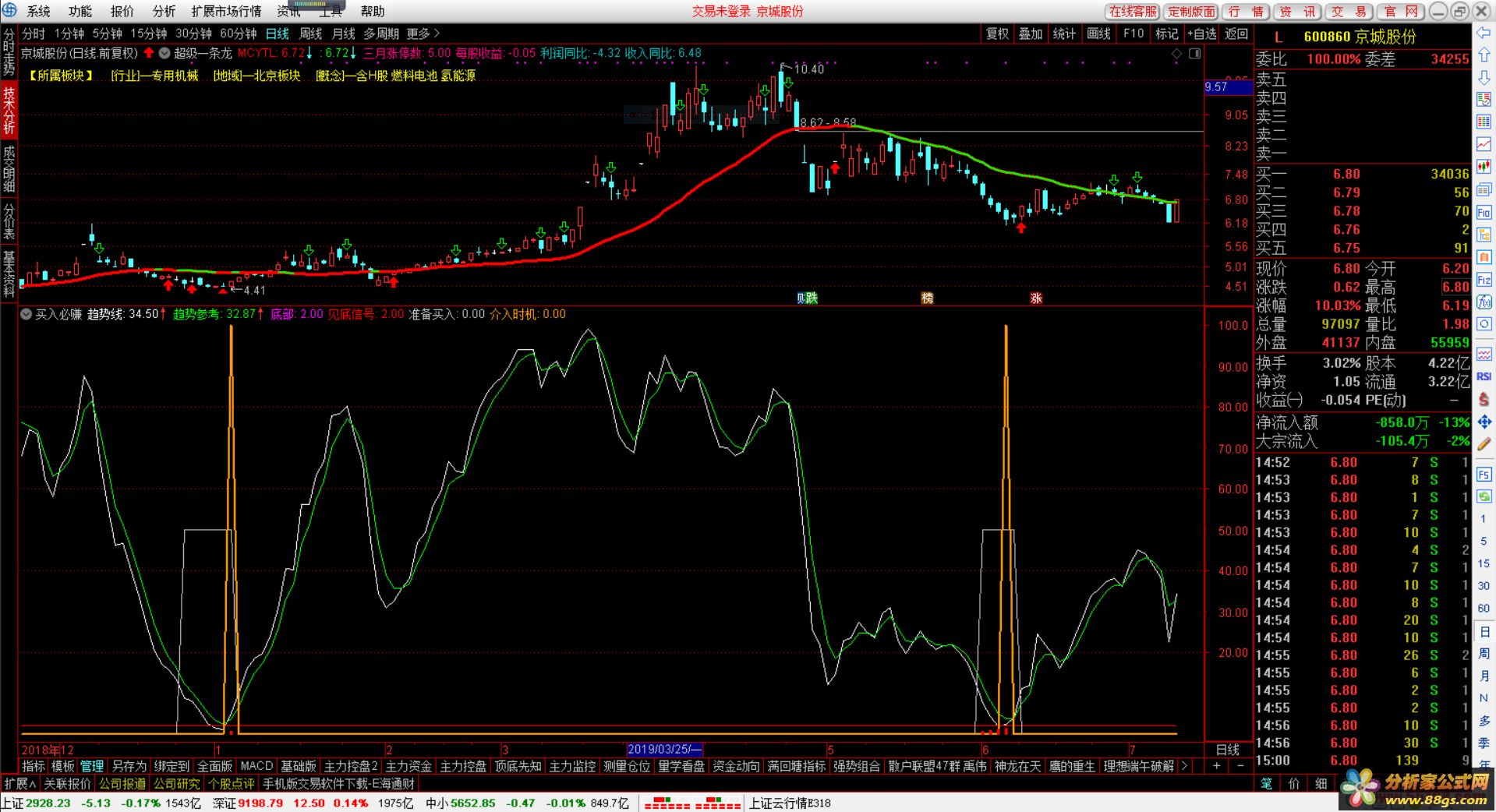Click plus zoom button below chart axis
The width and height of the screenshot is (1496, 812).
tap(1216, 766)
